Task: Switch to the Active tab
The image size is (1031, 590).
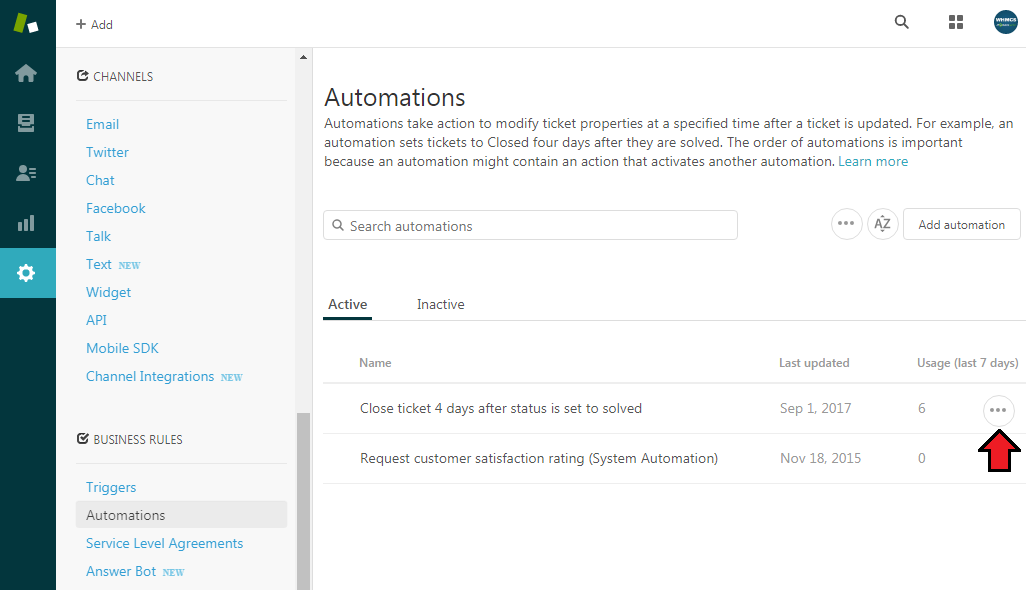Action: point(348,305)
